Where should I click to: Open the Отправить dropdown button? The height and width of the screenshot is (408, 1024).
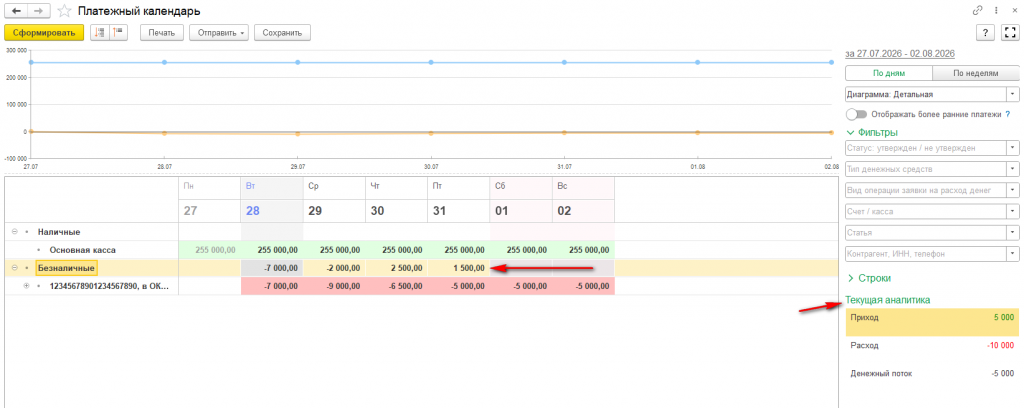coord(219,33)
